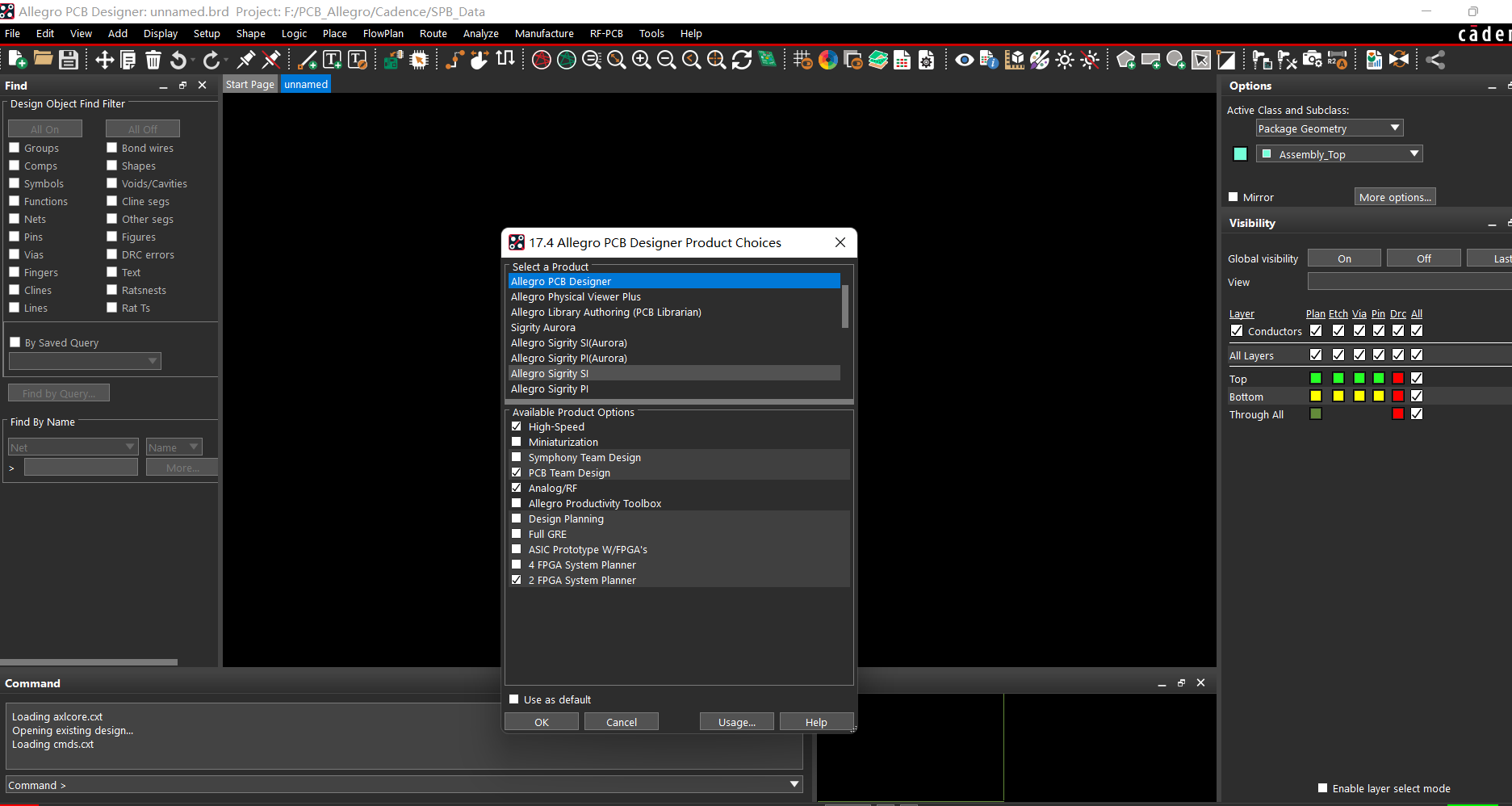Viewport: 1512px width, 806px height.
Task: Open the Shape menu
Action: 250,33
